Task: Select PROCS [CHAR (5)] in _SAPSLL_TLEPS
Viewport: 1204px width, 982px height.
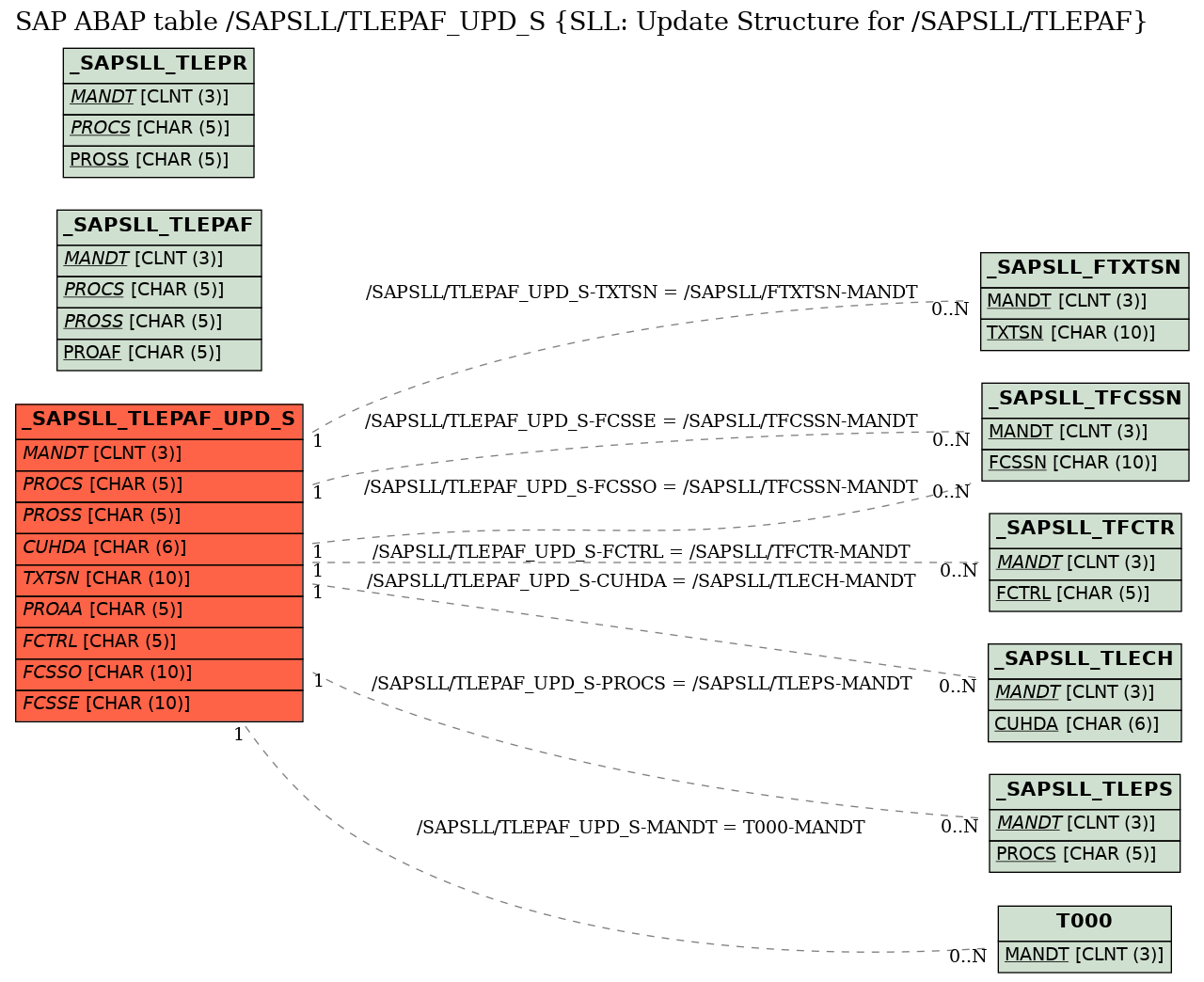Action: coord(1085,855)
